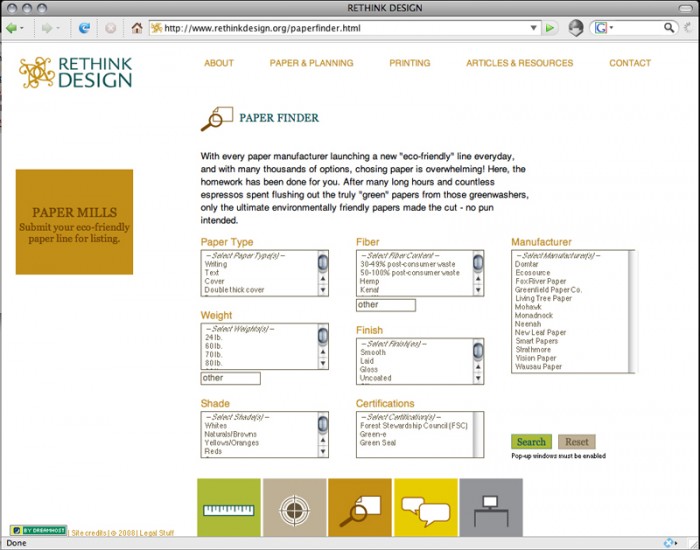The image size is (700, 550).
Task: Select 80 lb. weight option
Action: 214,363
